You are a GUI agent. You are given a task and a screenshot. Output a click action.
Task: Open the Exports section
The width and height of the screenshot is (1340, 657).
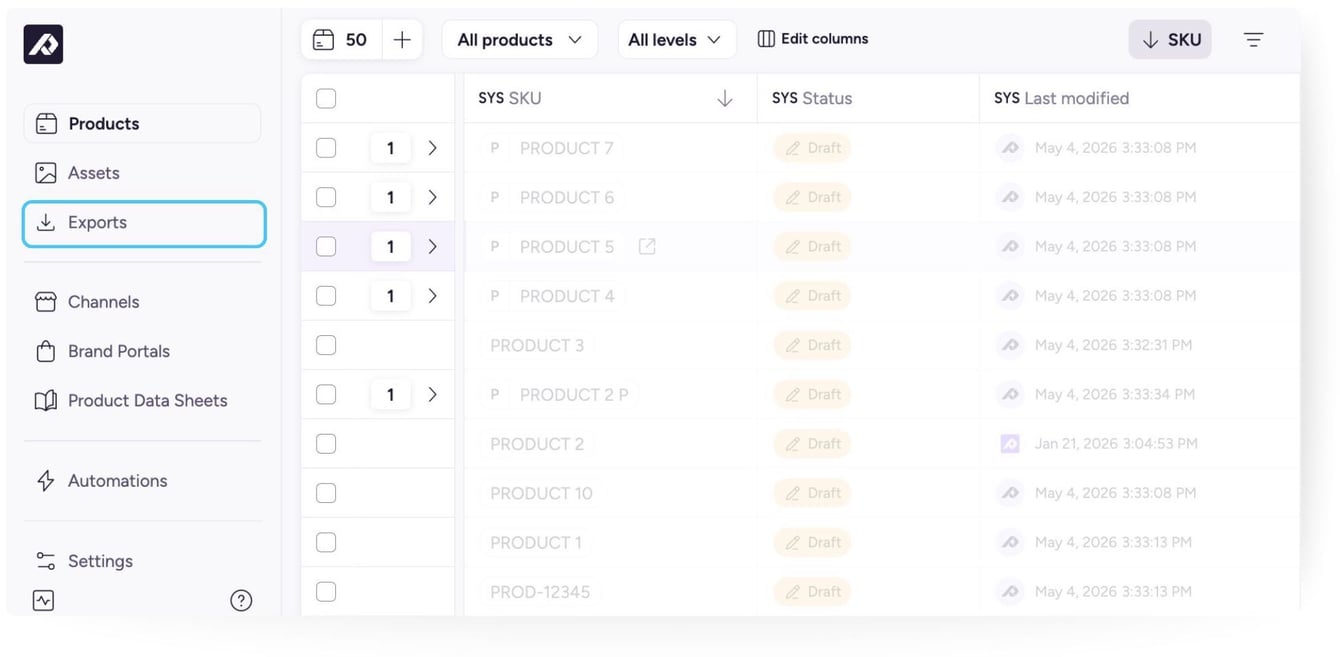pyautogui.click(x=144, y=223)
